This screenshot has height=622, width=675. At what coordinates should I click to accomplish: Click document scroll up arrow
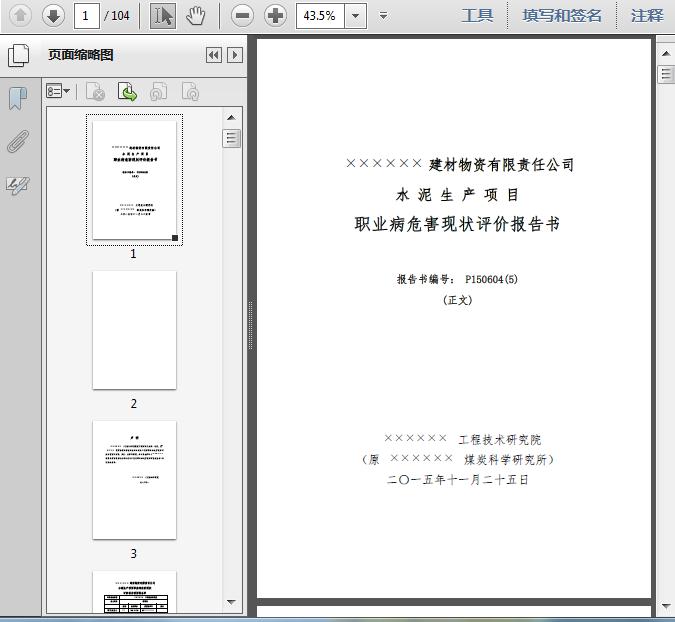tap(666, 53)
